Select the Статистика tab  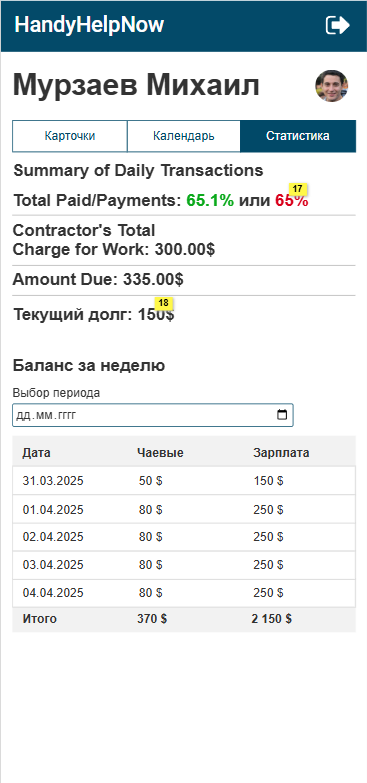click(298, 136)
